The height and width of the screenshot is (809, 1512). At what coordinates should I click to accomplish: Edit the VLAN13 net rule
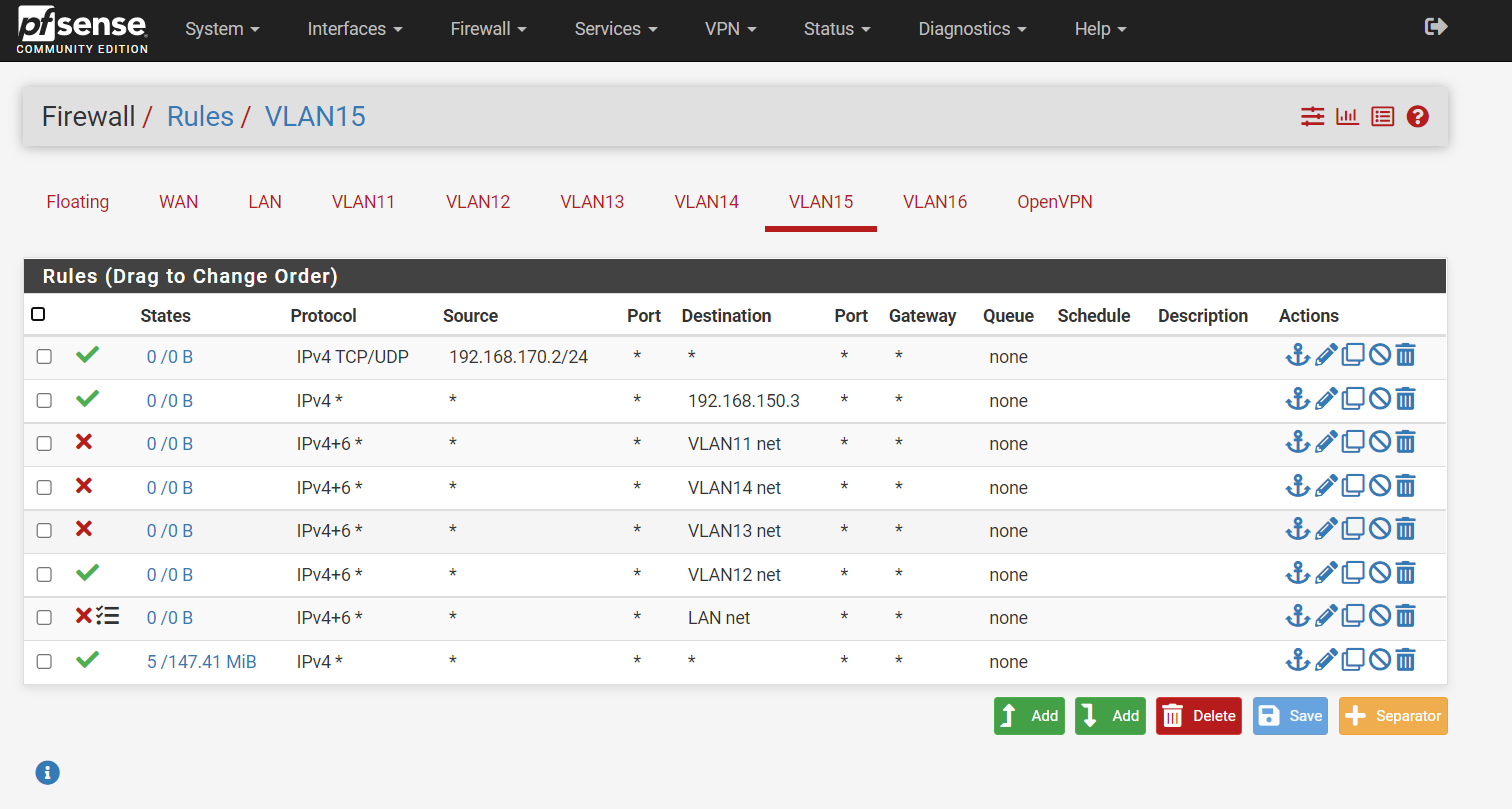click(x=1326, y=529)
